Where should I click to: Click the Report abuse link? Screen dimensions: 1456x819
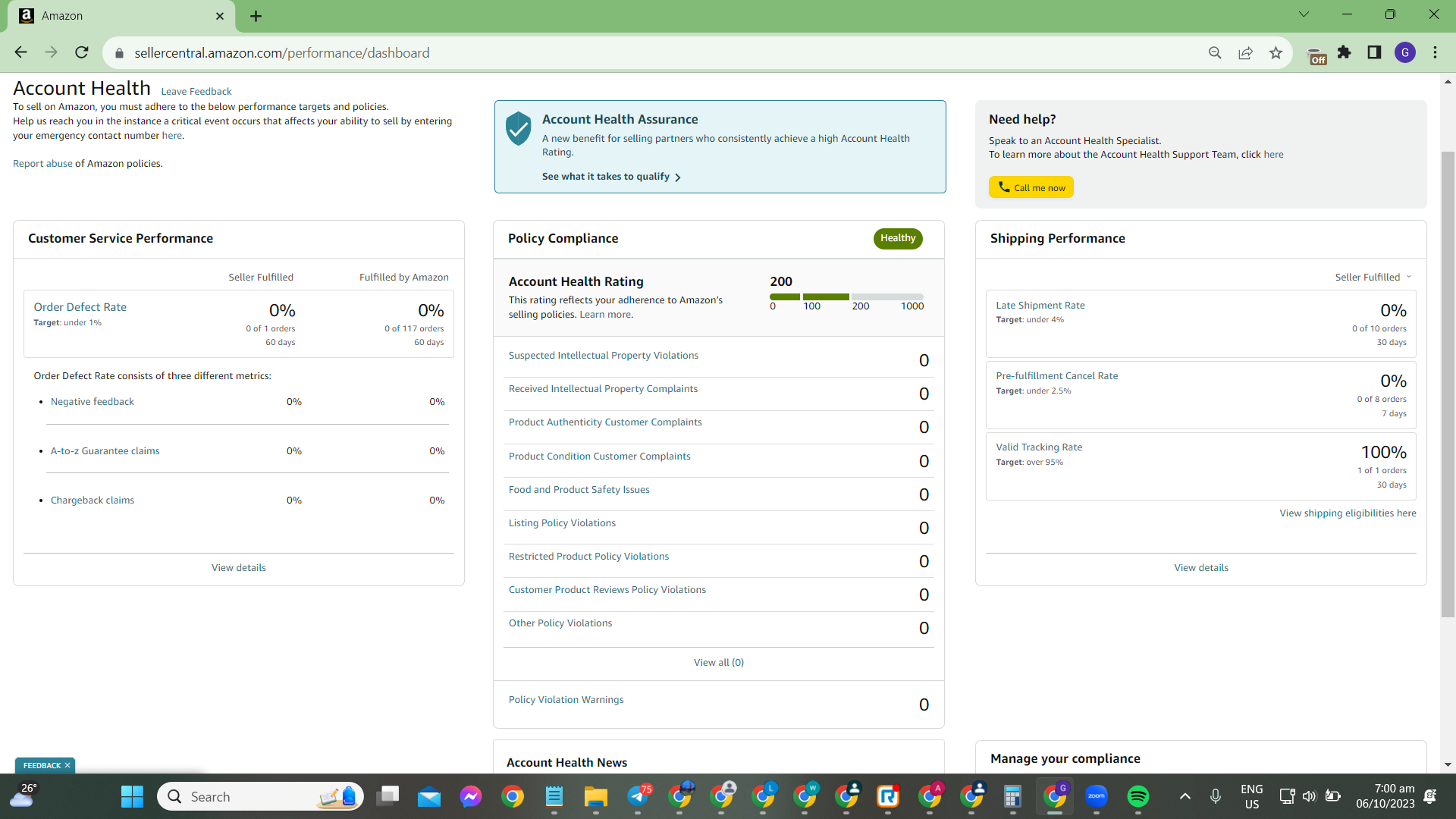pos(42,164)
